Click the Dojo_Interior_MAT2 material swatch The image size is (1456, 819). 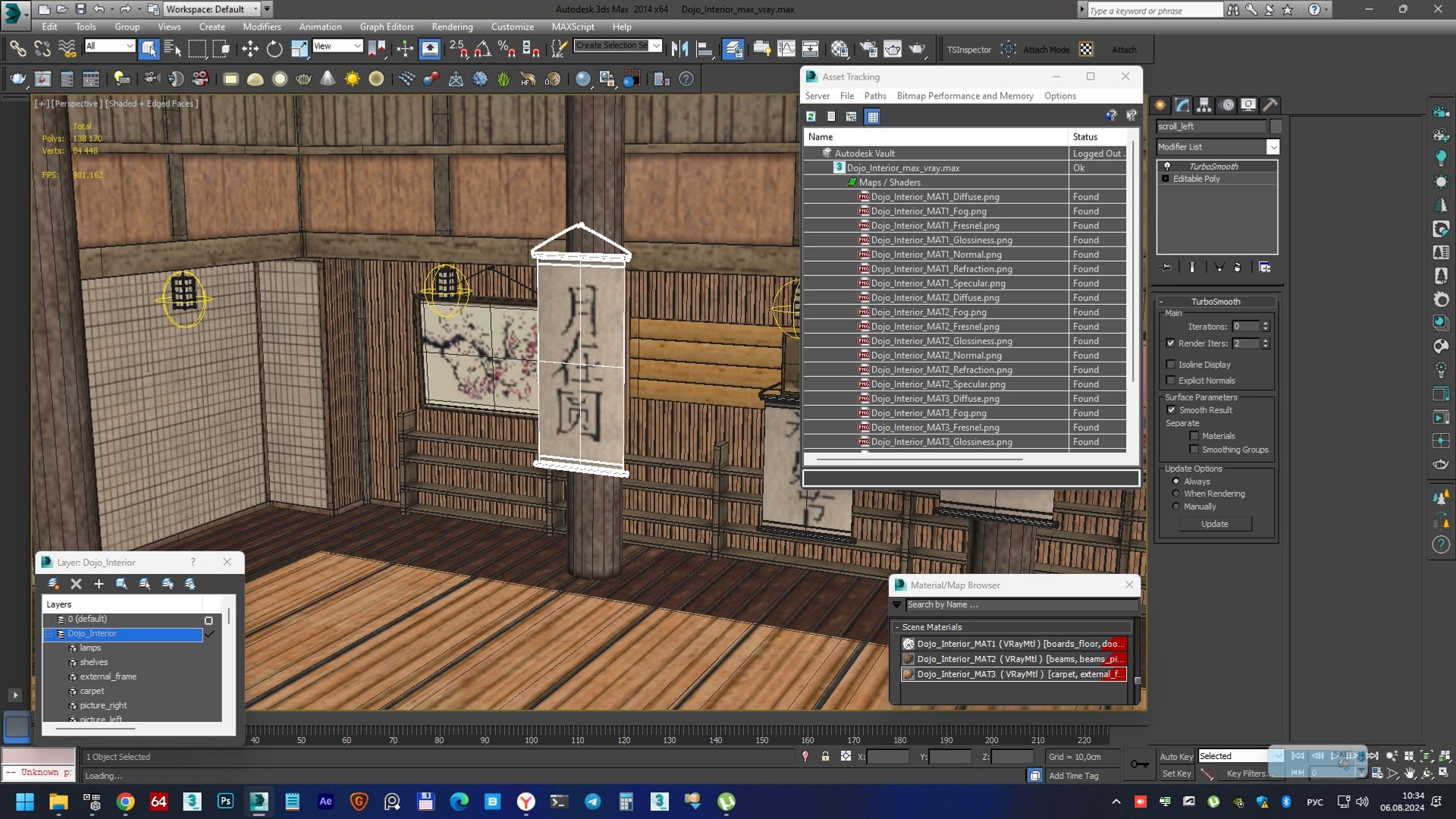click(908, 659)
